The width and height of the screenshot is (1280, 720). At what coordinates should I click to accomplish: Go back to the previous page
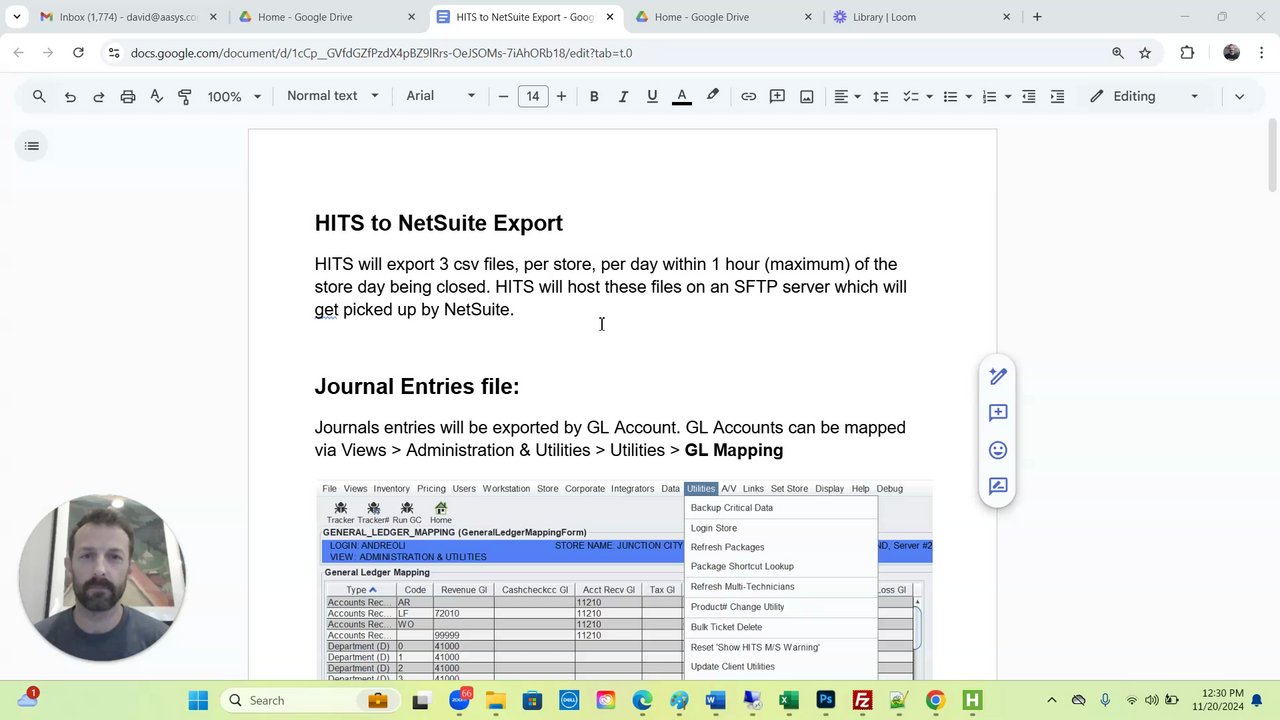pos(19,53)
